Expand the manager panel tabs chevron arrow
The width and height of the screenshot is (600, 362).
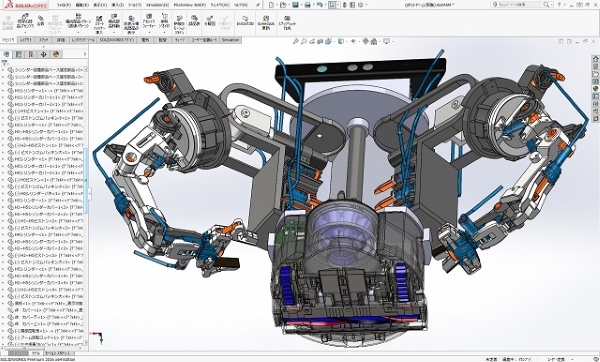(x=85, y=54)
